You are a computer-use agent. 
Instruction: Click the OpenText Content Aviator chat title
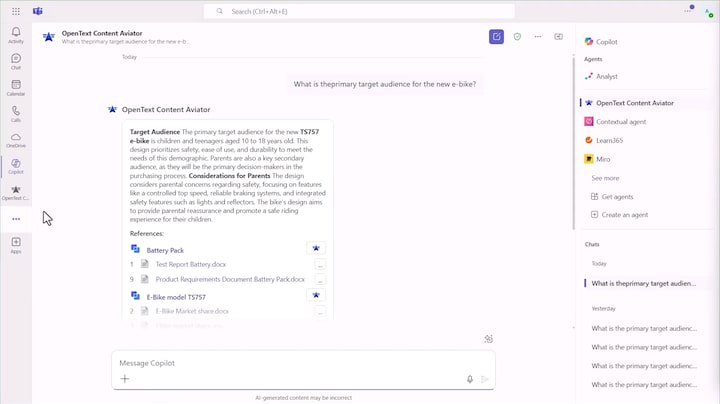[102, 33]
